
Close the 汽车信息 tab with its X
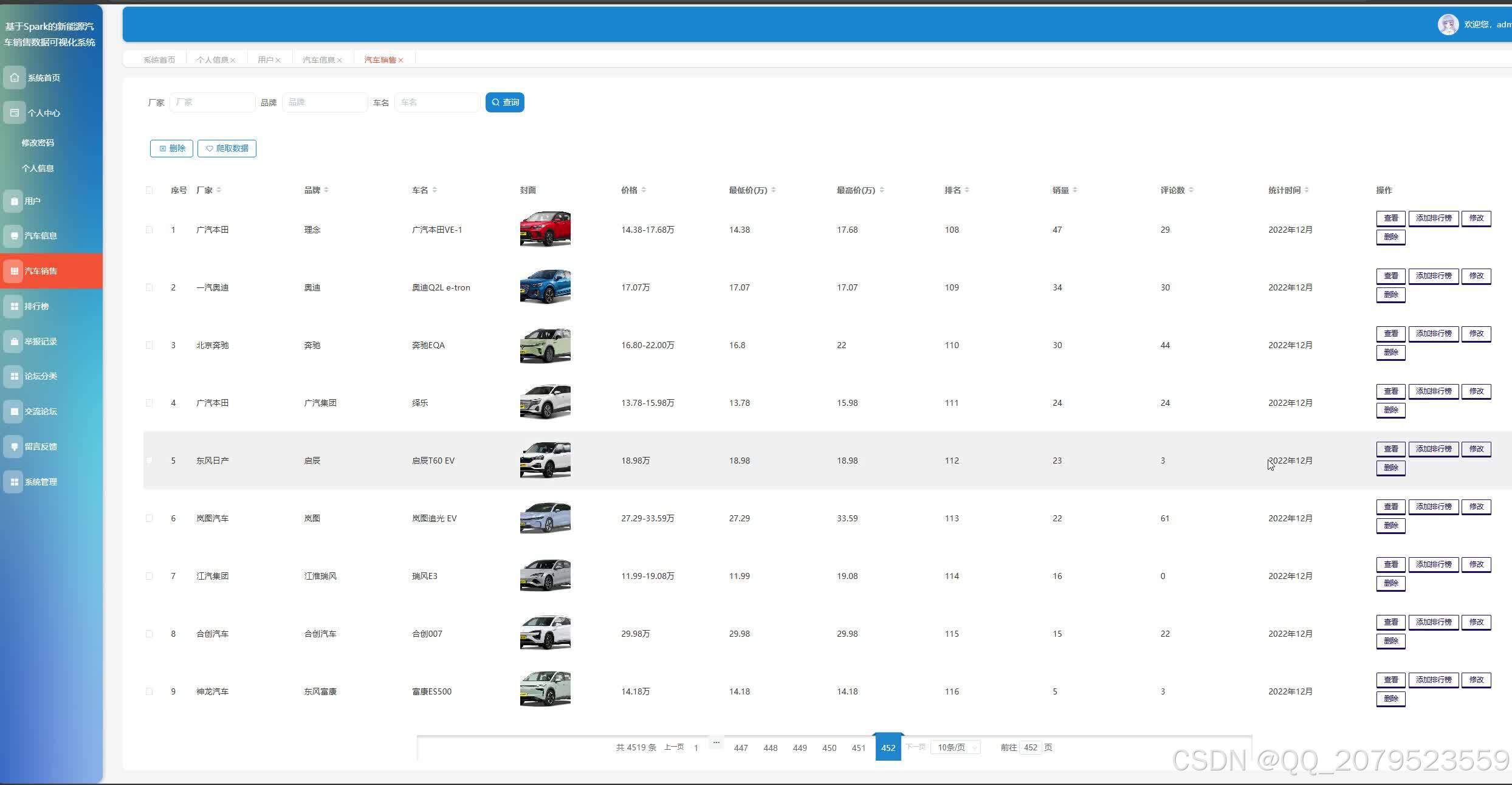coord(340,60)
